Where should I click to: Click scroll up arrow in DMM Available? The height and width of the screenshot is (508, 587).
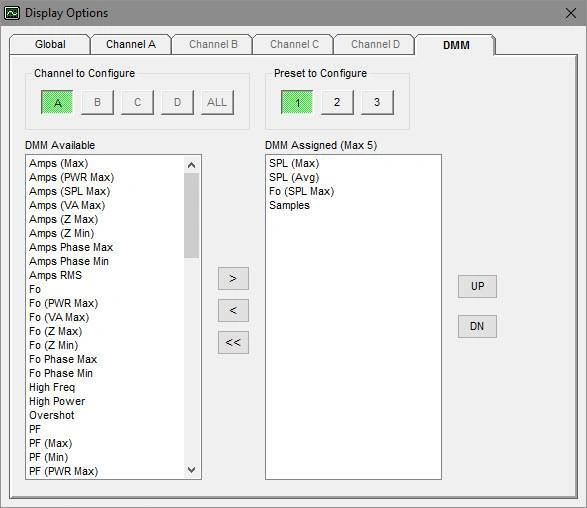click(x=191, y=165)
